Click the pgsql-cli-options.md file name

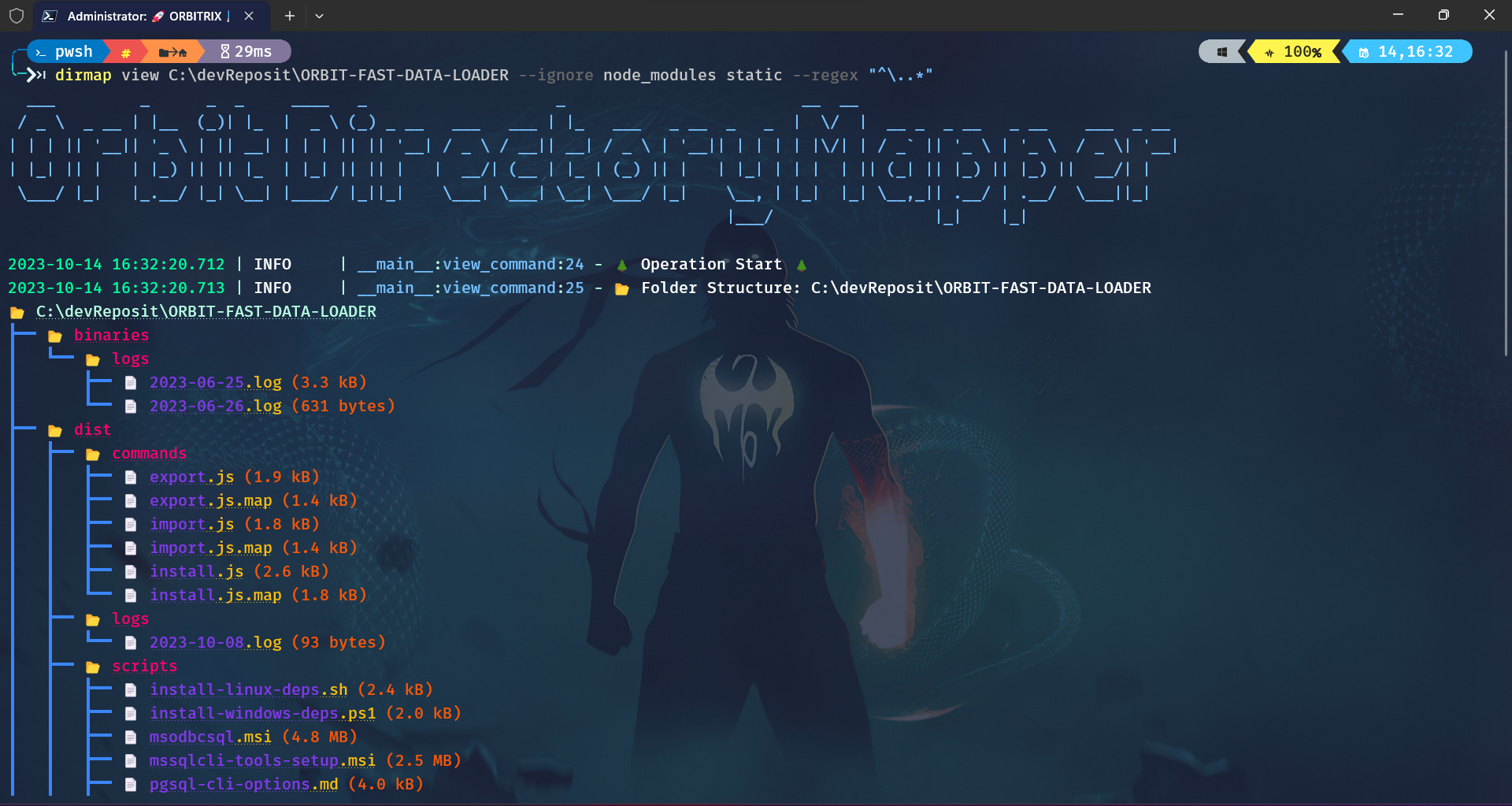coord(244,784)
